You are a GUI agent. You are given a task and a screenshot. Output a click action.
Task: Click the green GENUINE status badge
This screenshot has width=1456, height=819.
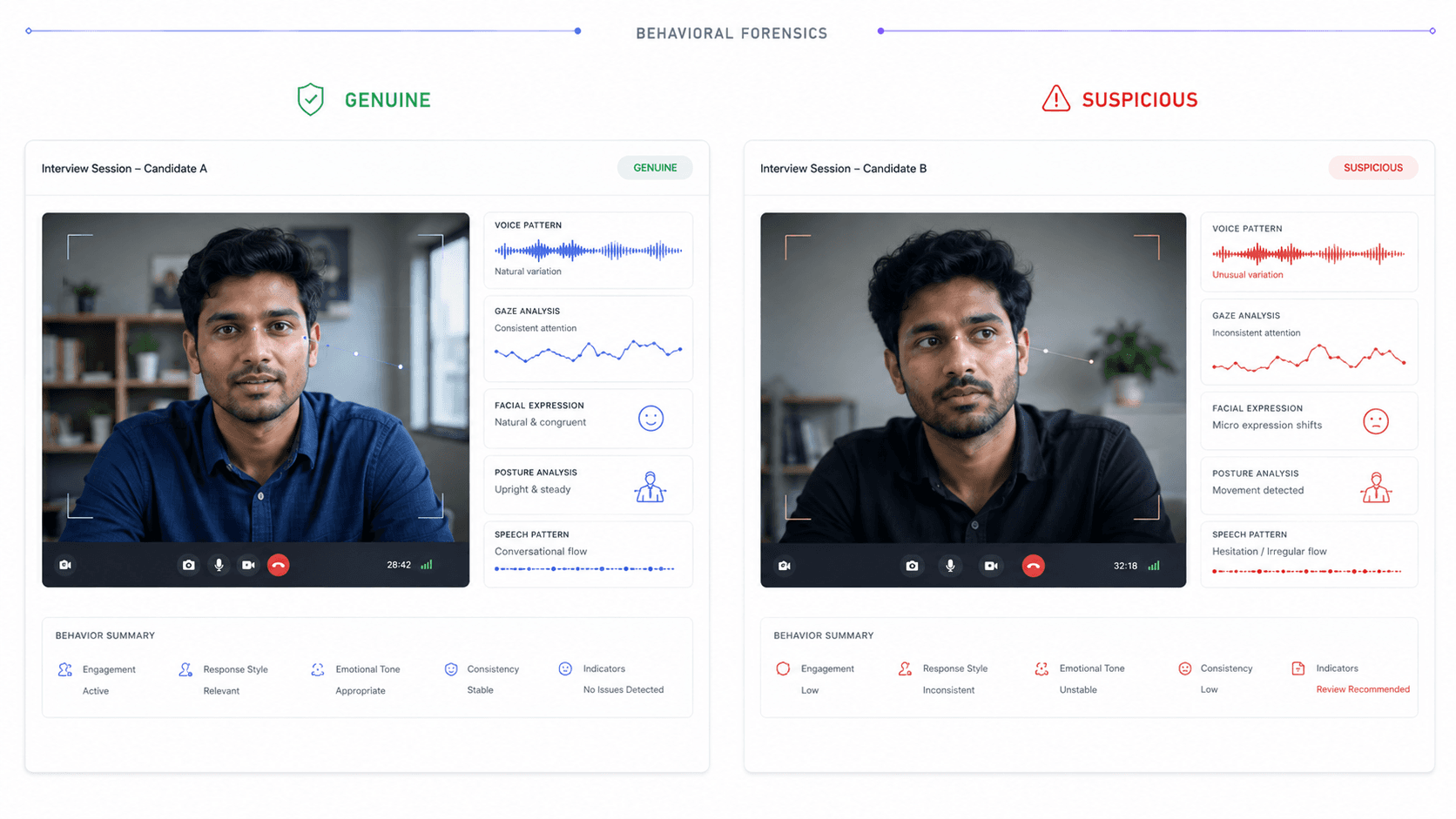(655, 168)
